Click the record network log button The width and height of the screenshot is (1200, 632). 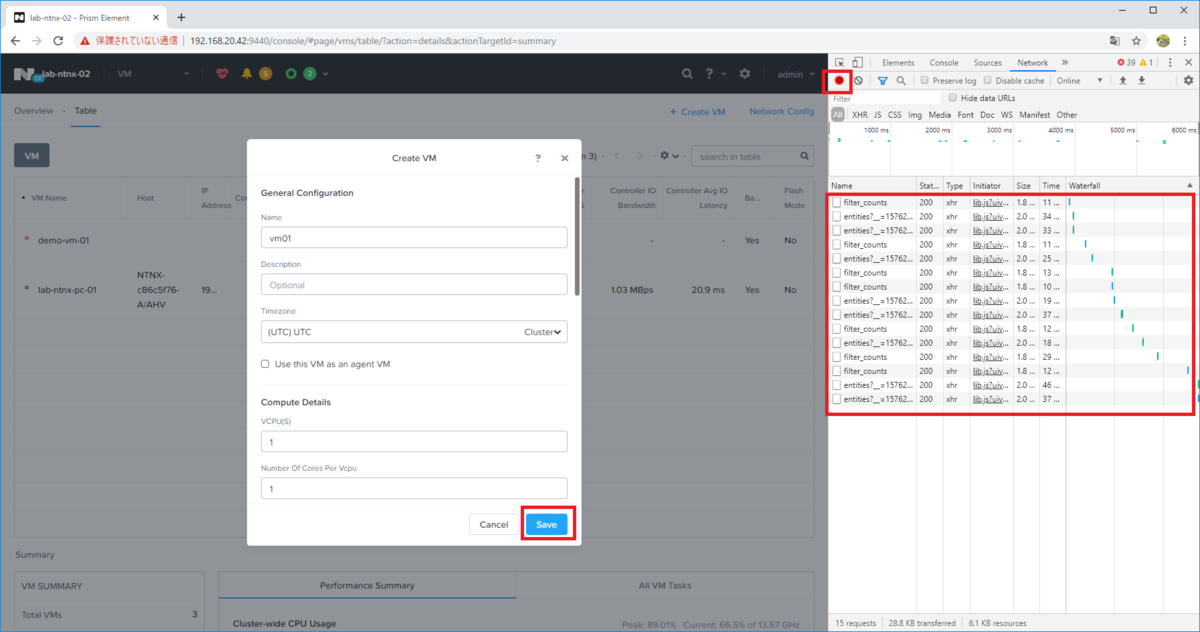[x=840, y=80]
